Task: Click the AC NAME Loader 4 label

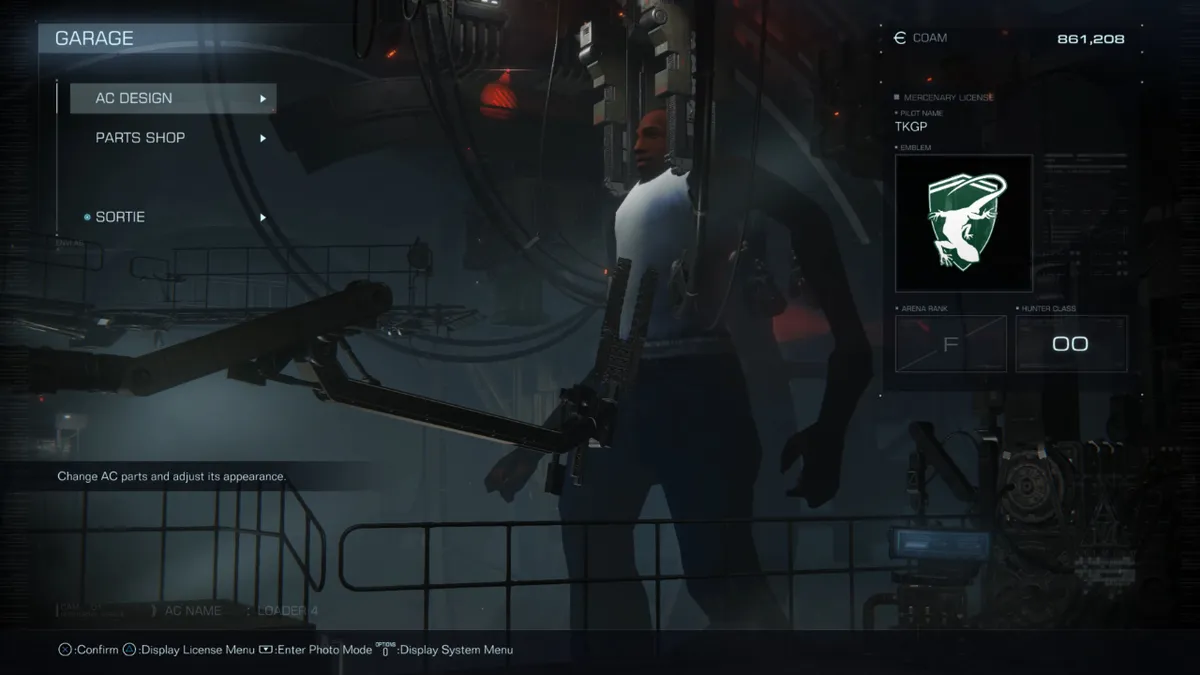Action: point(240,610)
